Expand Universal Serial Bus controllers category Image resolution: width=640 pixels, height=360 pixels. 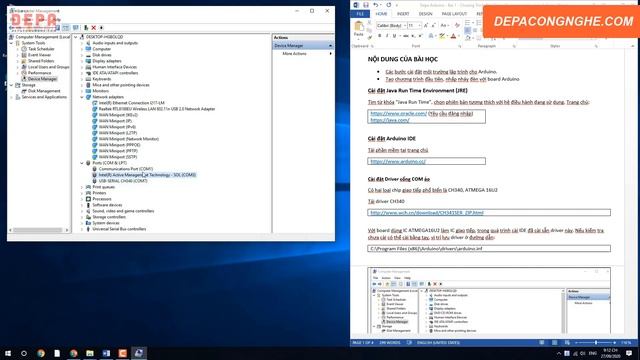tap(82, 229)
